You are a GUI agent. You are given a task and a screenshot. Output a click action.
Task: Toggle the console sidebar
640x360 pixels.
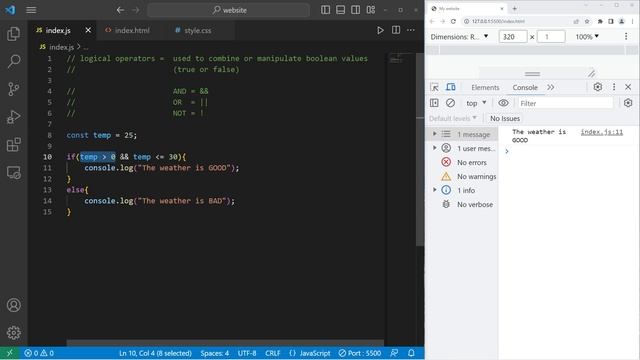434,103
